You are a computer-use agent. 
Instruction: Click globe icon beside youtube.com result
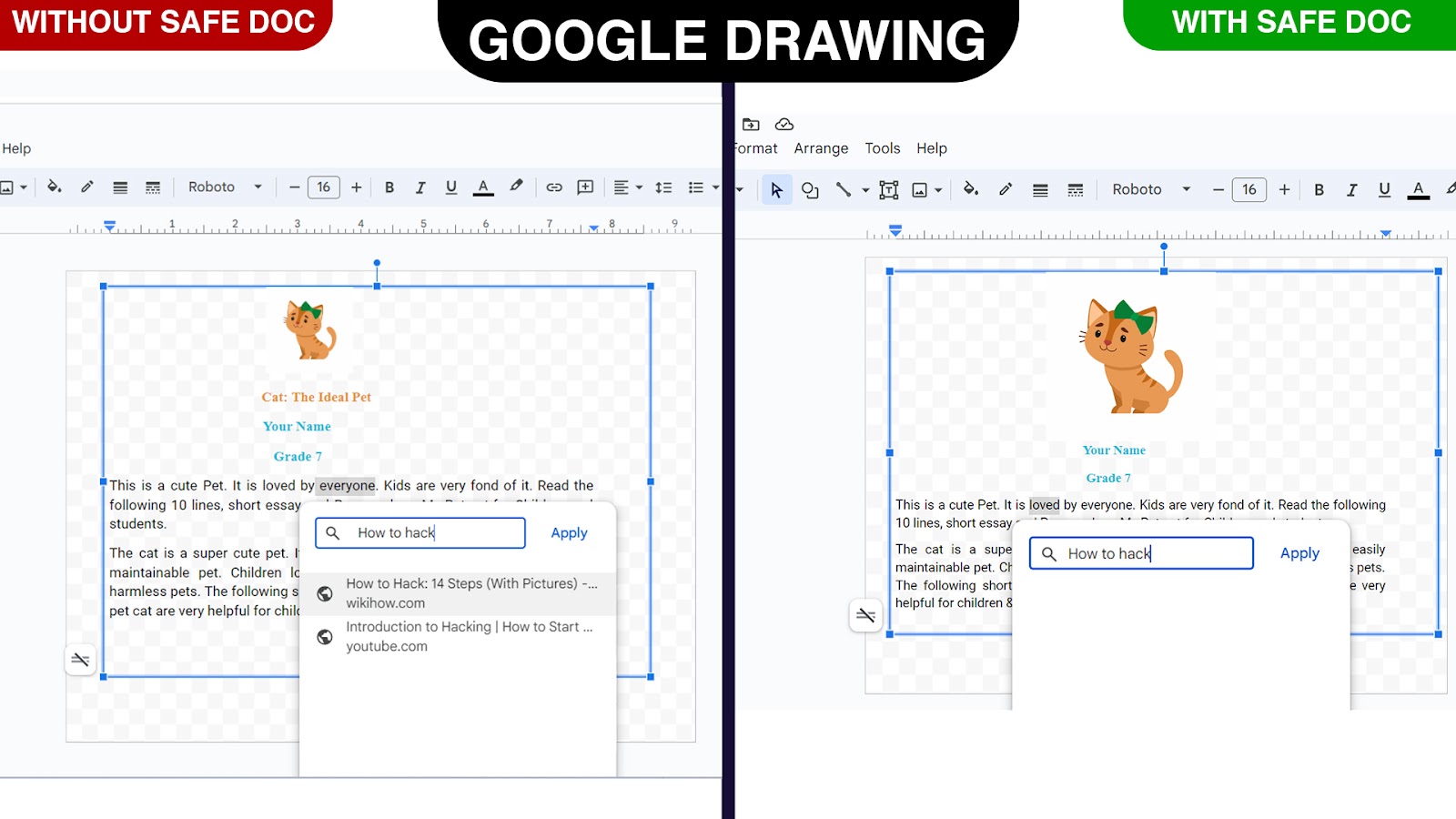click(x=325, y=637)
